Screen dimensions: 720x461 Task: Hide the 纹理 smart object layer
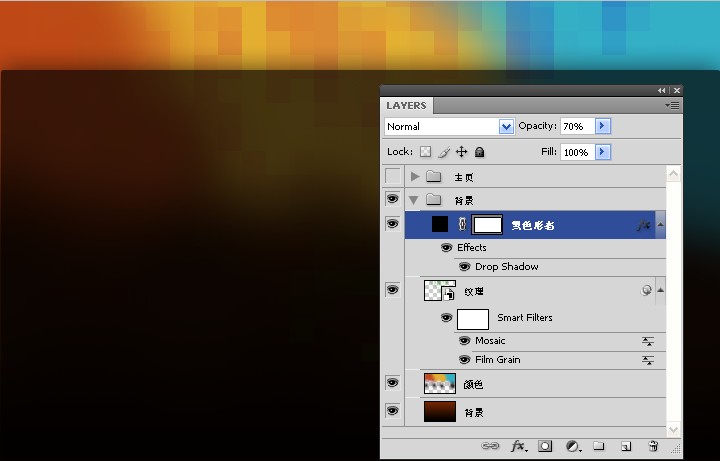point(393,290)
